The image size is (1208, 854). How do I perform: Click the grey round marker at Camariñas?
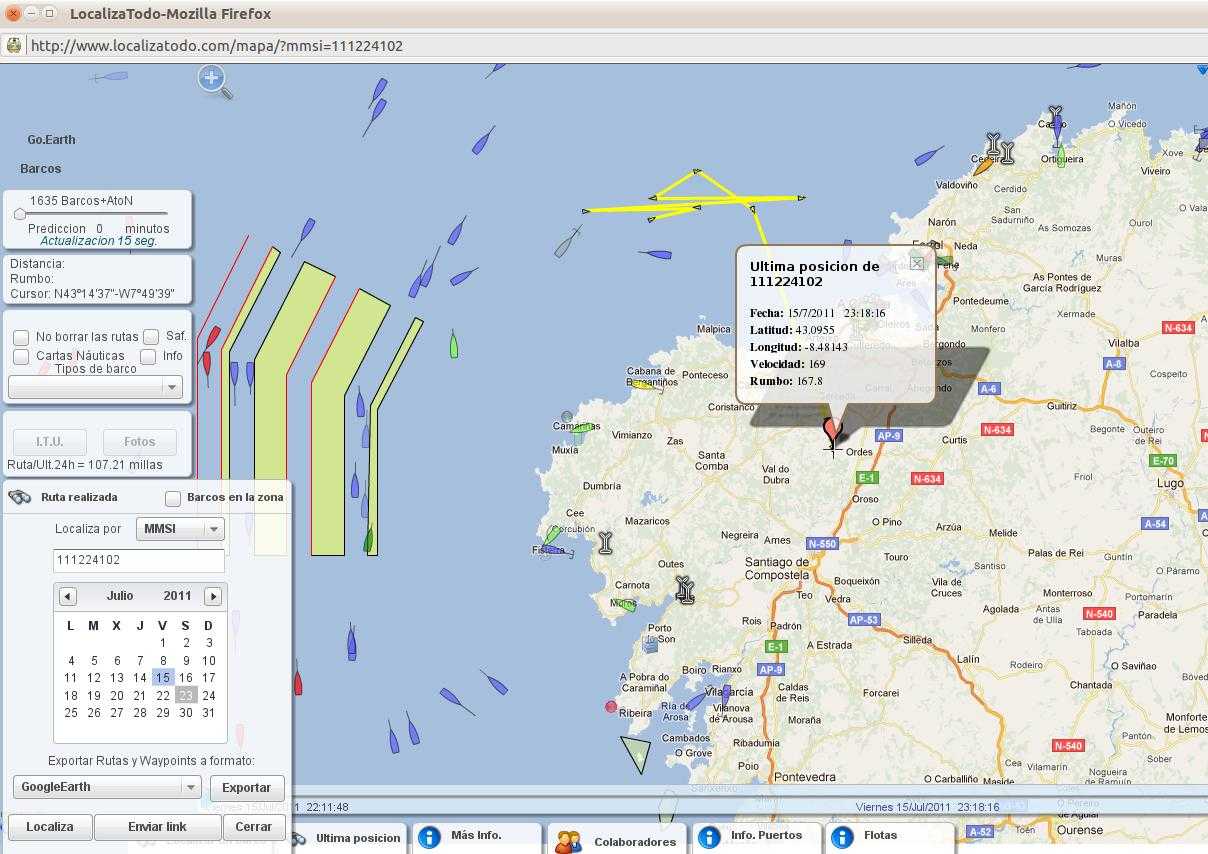click(567, 416)
